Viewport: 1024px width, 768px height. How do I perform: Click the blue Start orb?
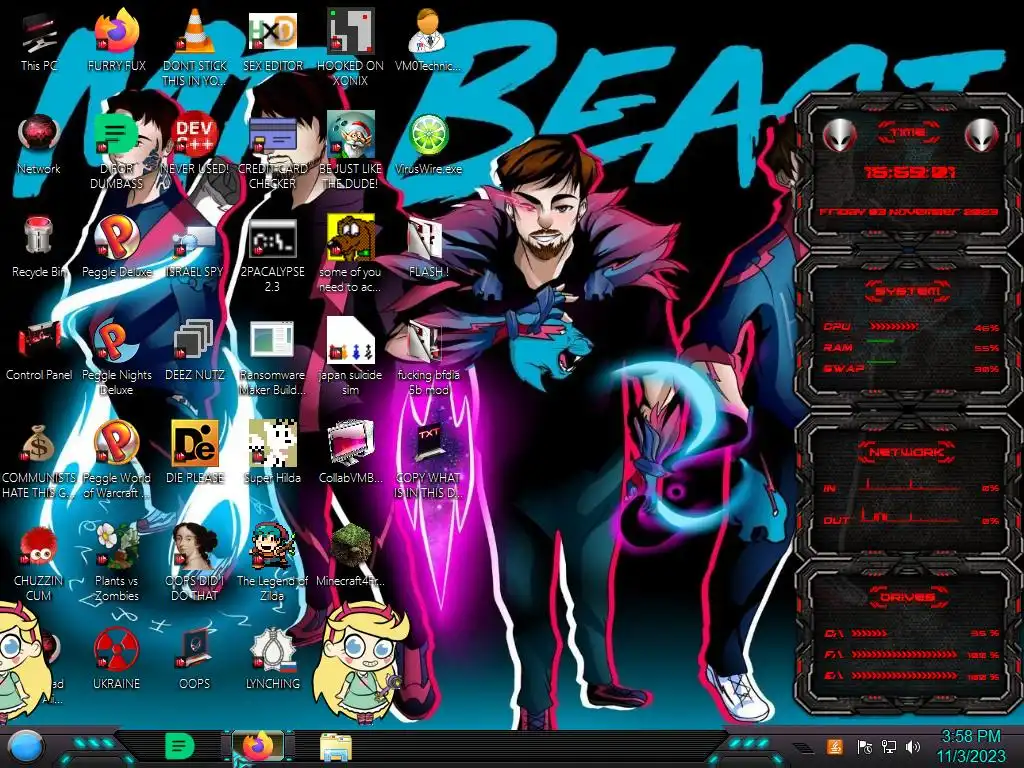coord(25,748)
